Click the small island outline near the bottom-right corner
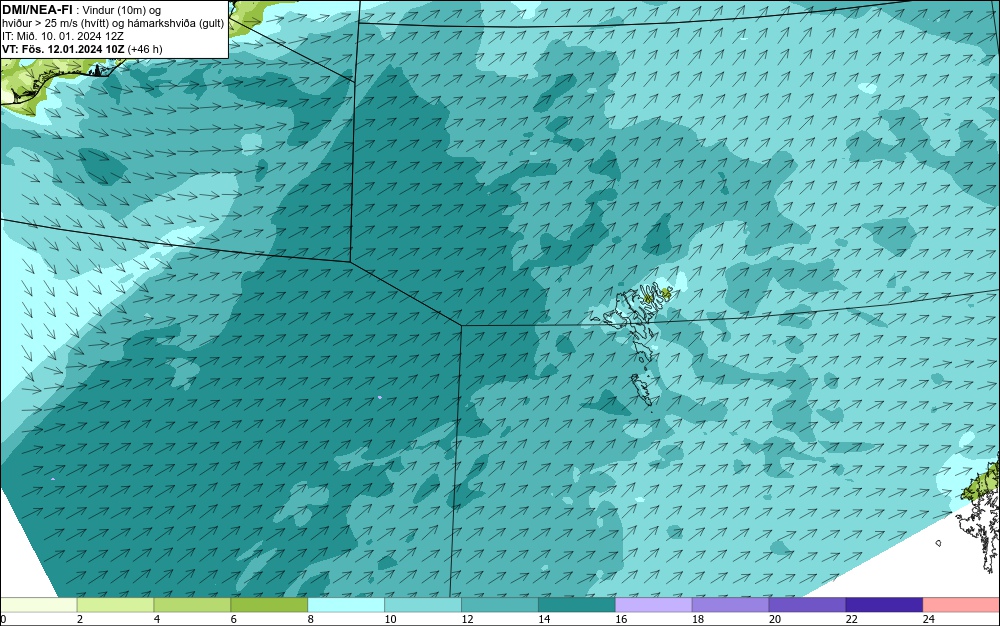Viewport: 1000px width, 626px height. click(938, 543)
